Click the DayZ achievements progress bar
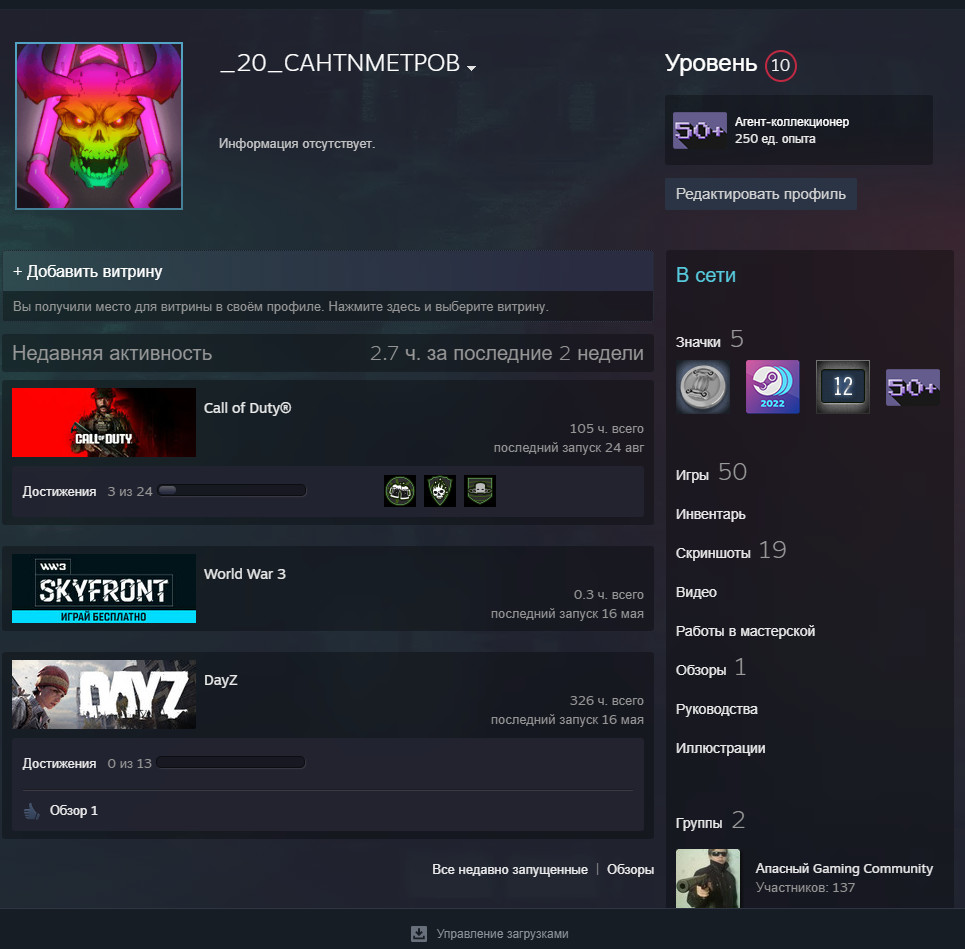965x949 pixels. (231, 763)
